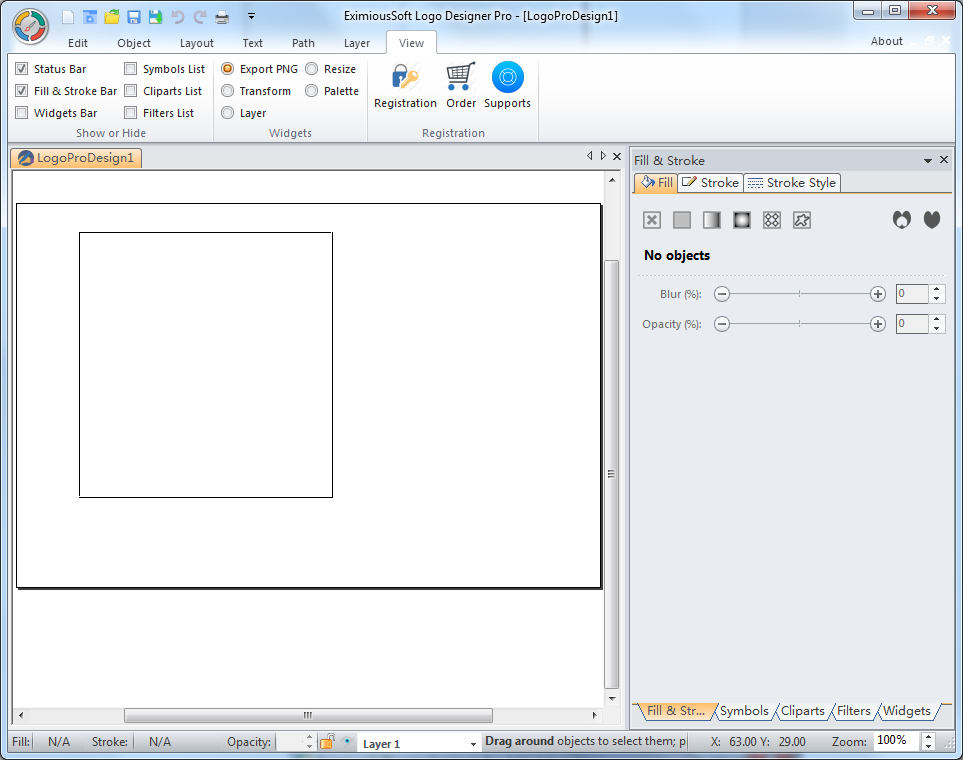
Task: Click the Blur slider track
Action: pos(800,294)
